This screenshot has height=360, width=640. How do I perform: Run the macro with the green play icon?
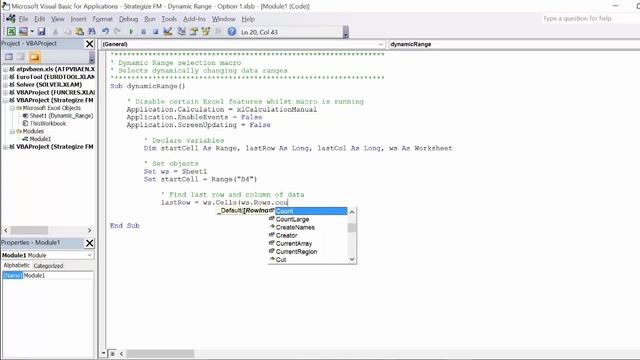tap(131, 31)
